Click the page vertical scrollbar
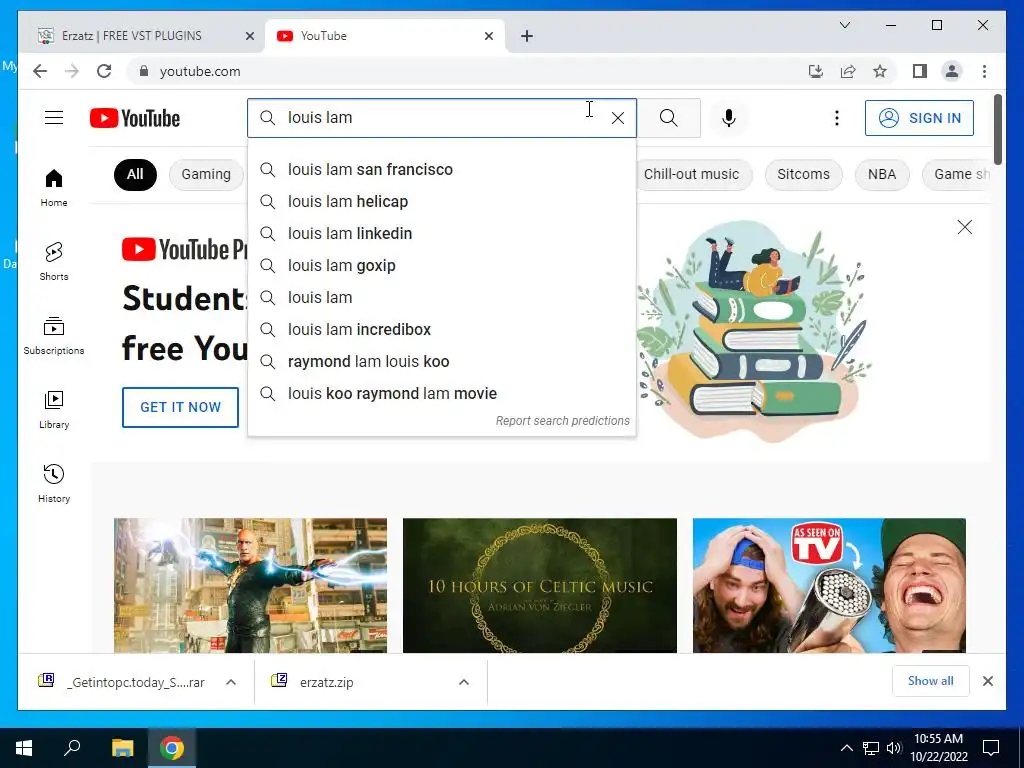Viewport: 1024px width, 768px height. coord(997,131)
